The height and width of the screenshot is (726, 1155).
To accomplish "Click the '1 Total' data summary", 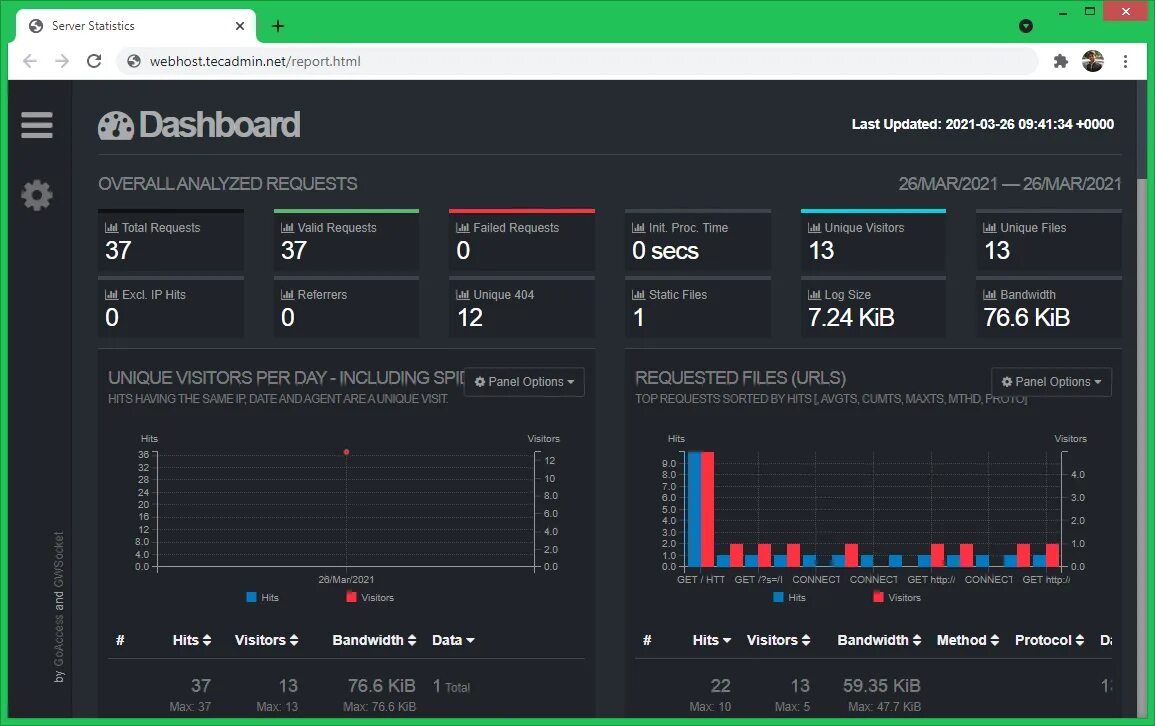I will [451, 686].
